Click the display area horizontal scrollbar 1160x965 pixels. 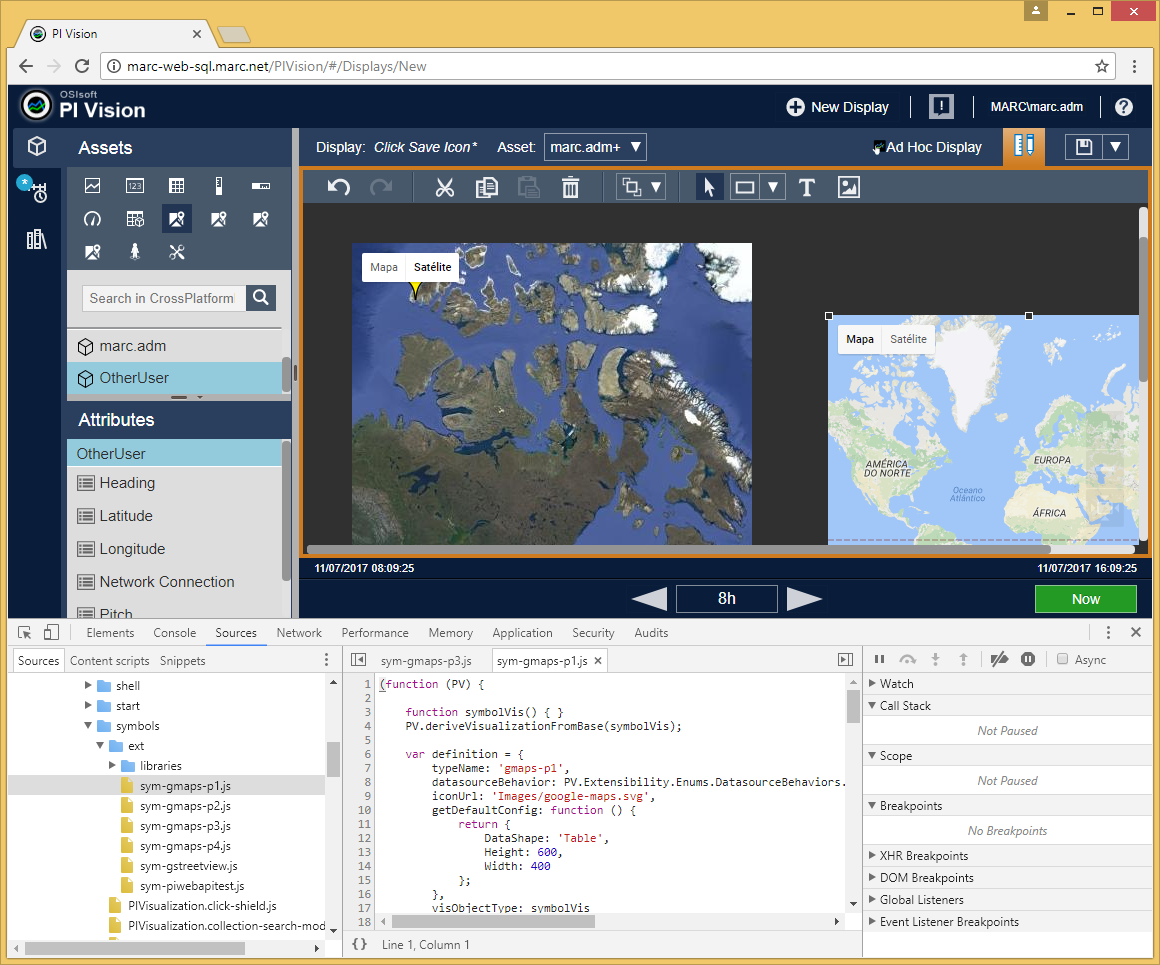click(678, 549)
